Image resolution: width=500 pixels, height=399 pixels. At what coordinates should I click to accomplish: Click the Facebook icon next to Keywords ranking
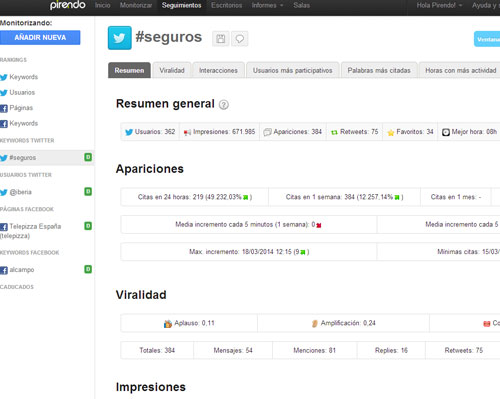[x=4, y=124]
